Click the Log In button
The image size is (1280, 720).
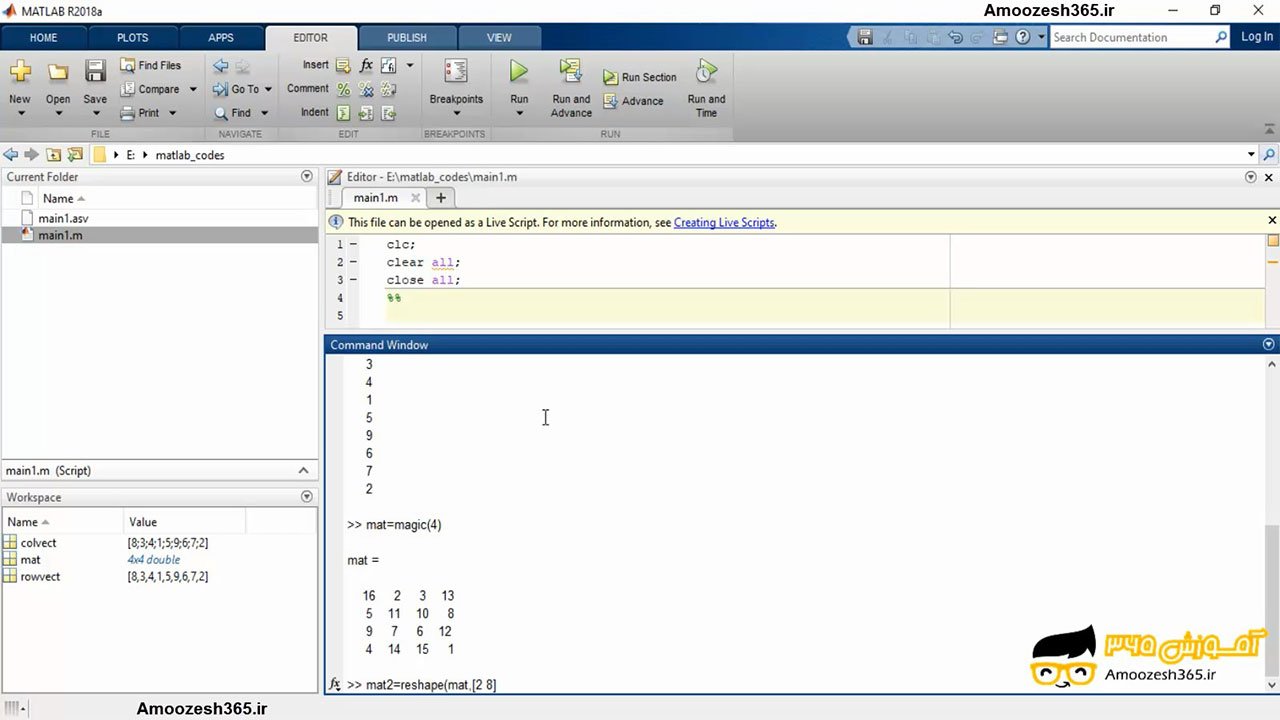click(1257, 37)
